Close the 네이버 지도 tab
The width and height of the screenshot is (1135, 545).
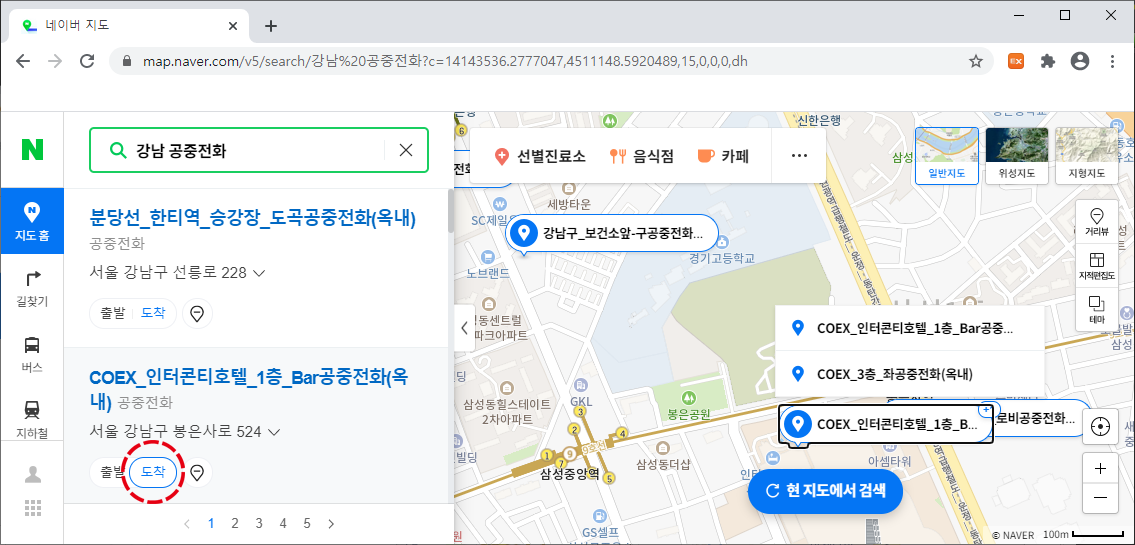[233, 25]
